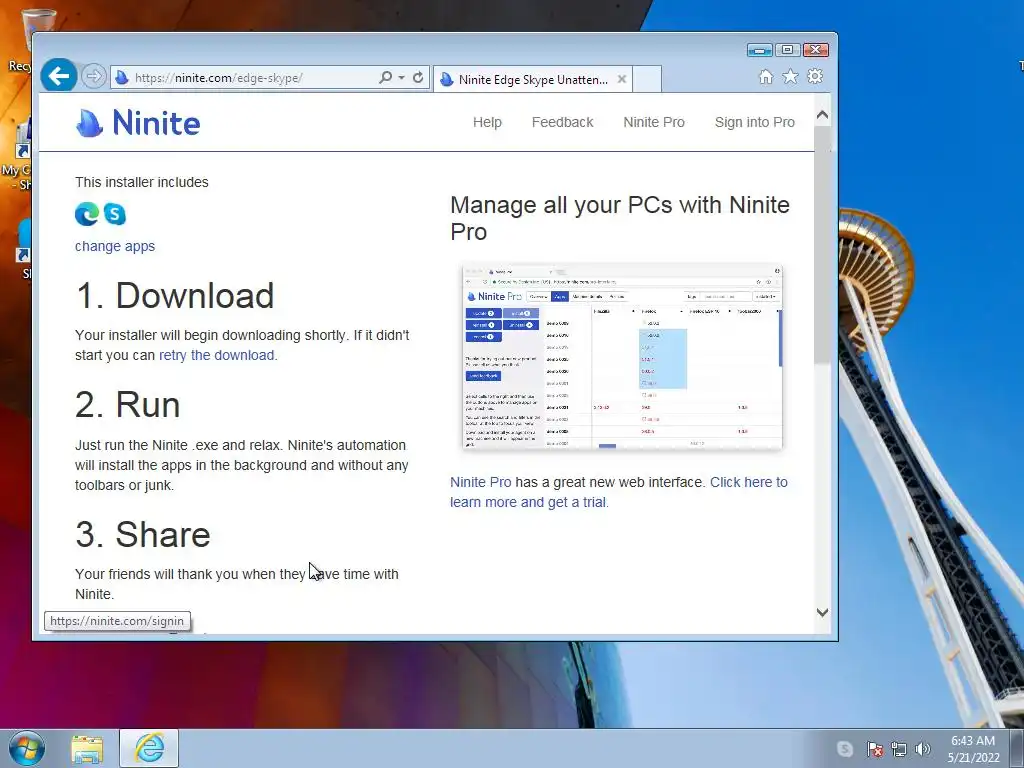Click the network tray icon
Viewport: 1024px width, 768px height.
point(899,749)
